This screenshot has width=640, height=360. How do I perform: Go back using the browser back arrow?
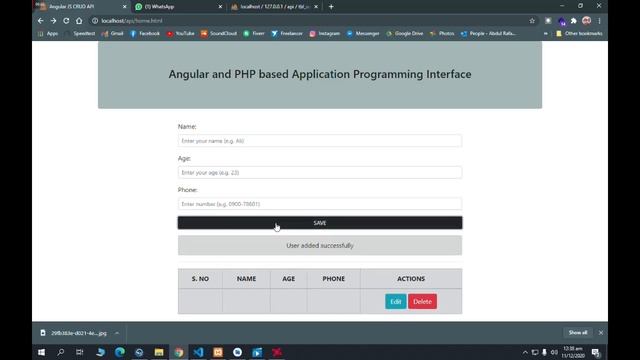40,21
